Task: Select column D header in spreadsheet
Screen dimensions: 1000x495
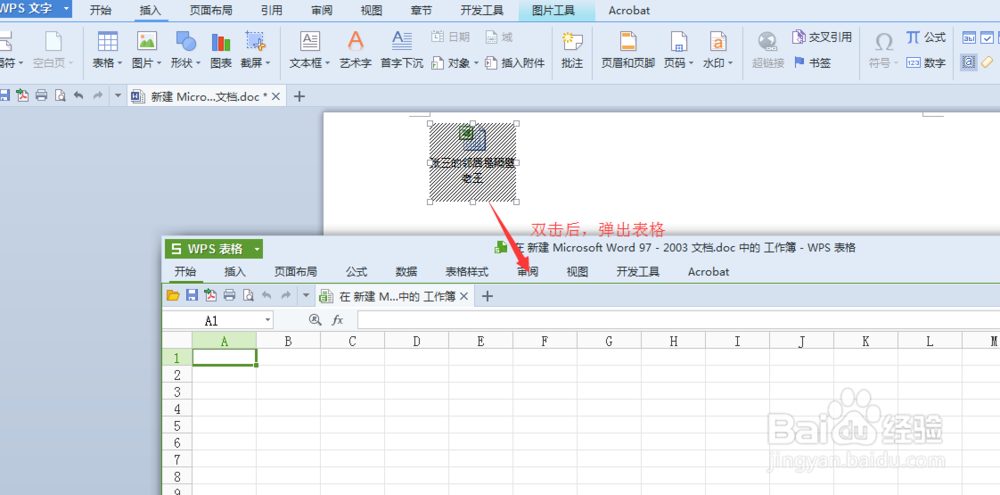Action: pyautogui.click(x=416, y=341)
